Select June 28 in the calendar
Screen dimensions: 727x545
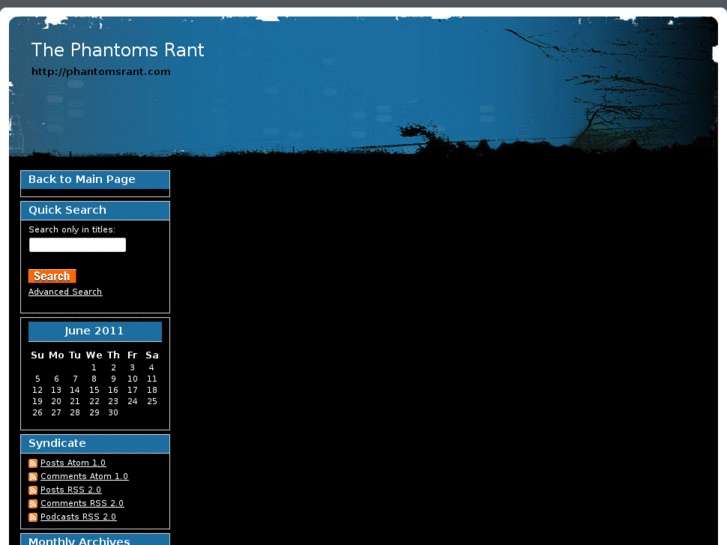click(x=75, y=412)
